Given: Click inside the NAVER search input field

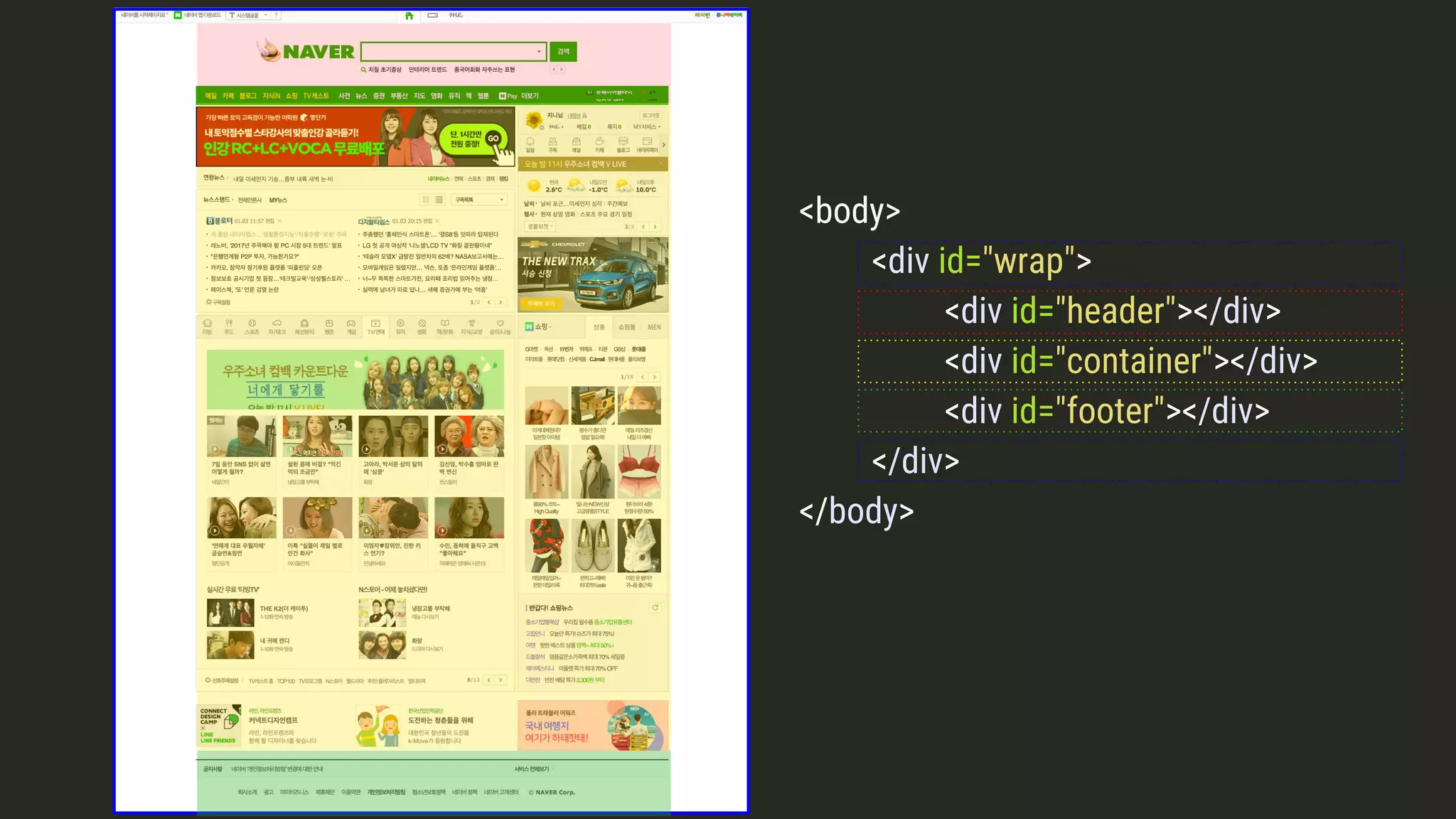Looking at the screenshot, I should pos(448,52).
